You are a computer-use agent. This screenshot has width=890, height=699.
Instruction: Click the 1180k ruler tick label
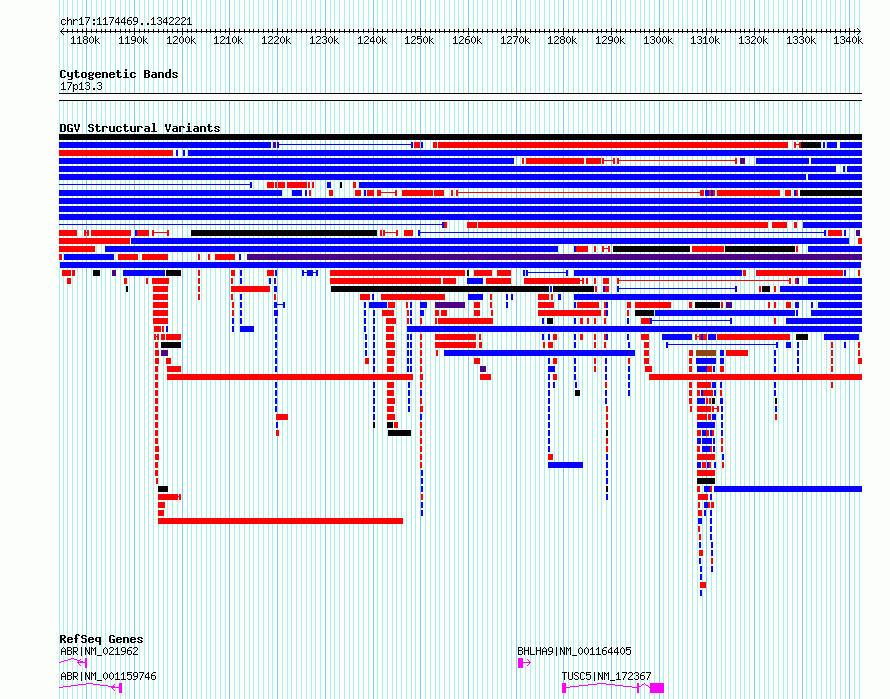click(x=85, y=40)
